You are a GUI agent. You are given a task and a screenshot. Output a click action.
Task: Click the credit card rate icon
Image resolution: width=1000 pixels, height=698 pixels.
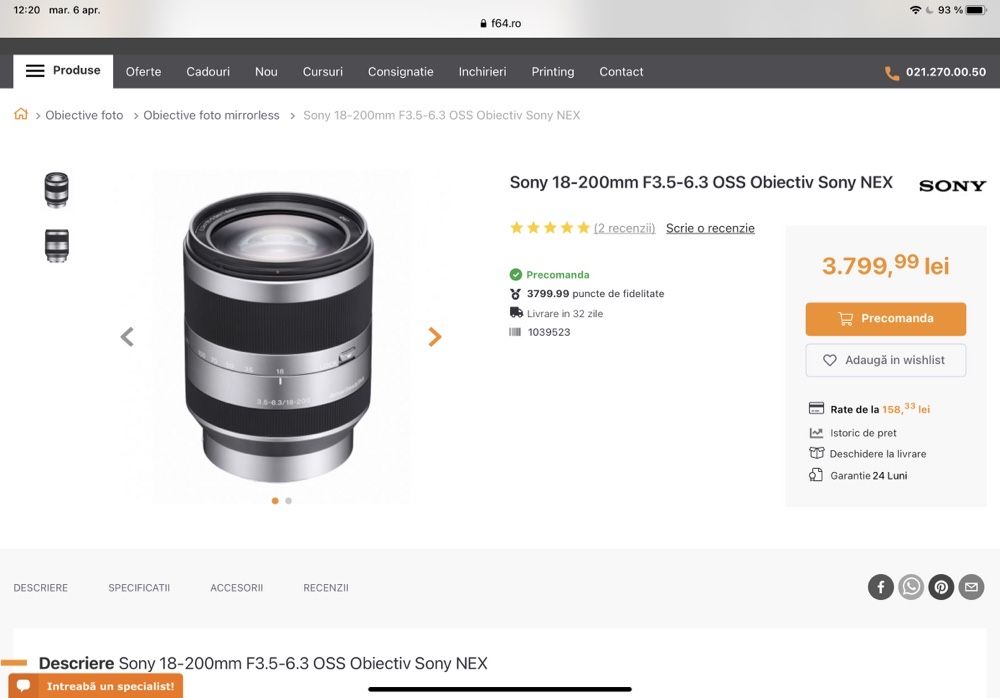coord(816,408)
